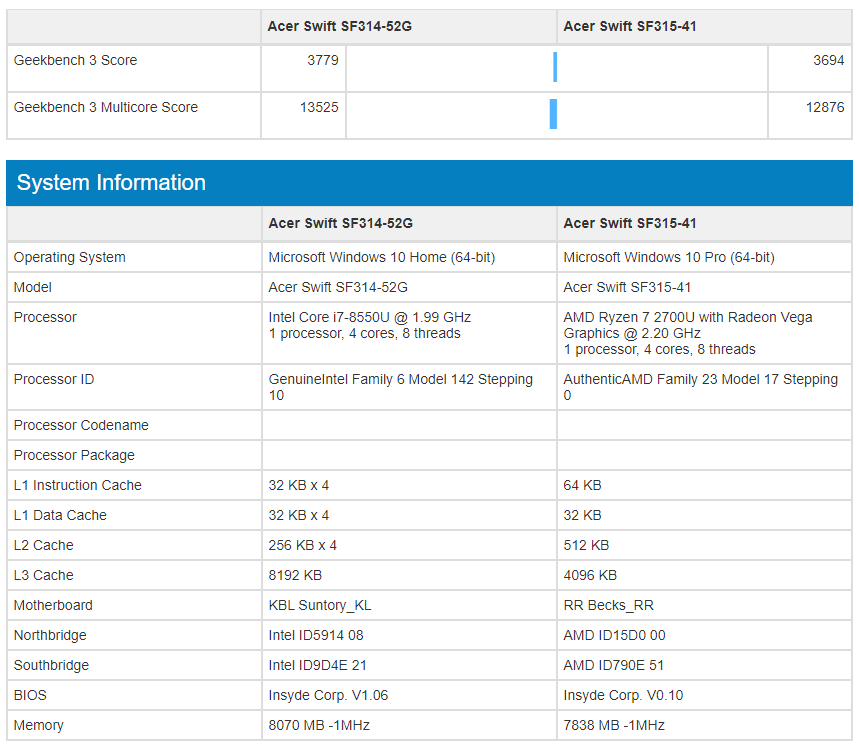Click the Northbridge row label
The height and width of the screenshot is (746, 859).
(50, 636)
